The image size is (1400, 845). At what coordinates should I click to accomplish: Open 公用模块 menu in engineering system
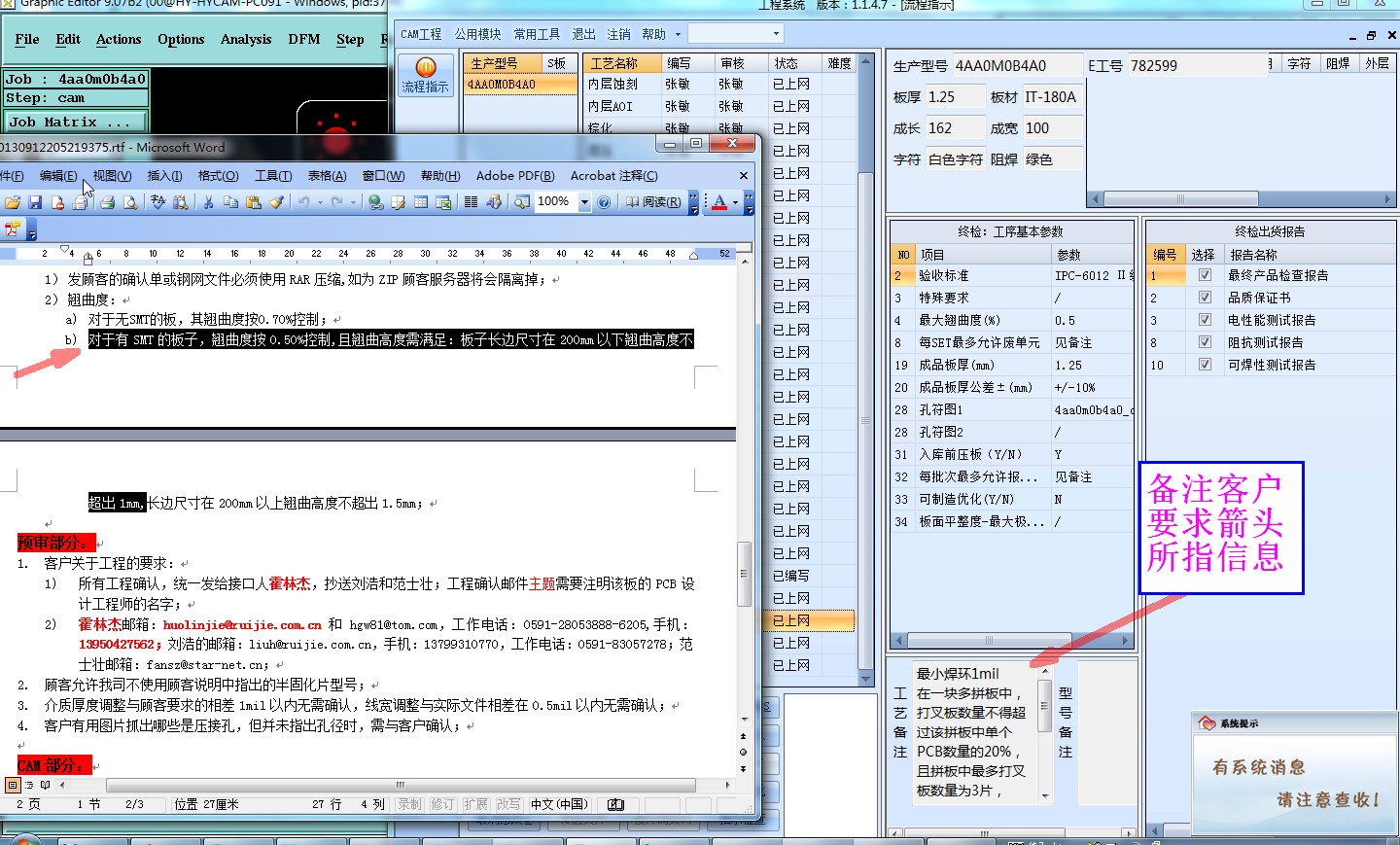click(x=477, y=34)
